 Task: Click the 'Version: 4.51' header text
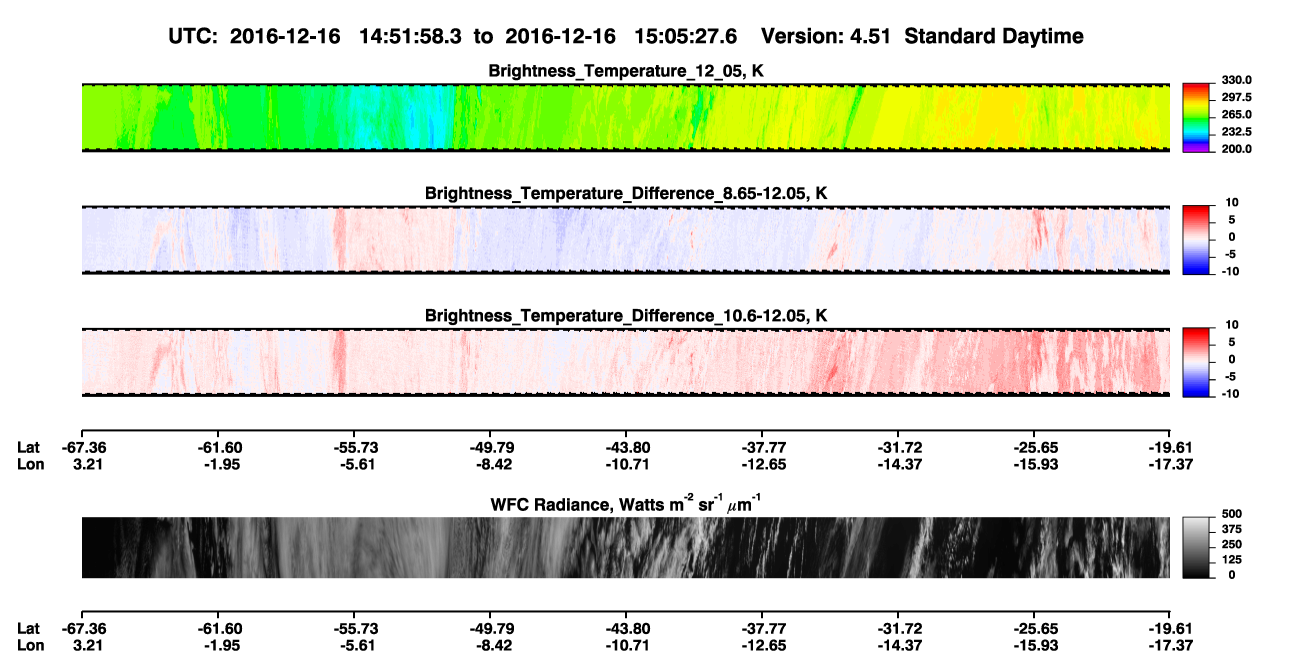click(x=827, y=37)
